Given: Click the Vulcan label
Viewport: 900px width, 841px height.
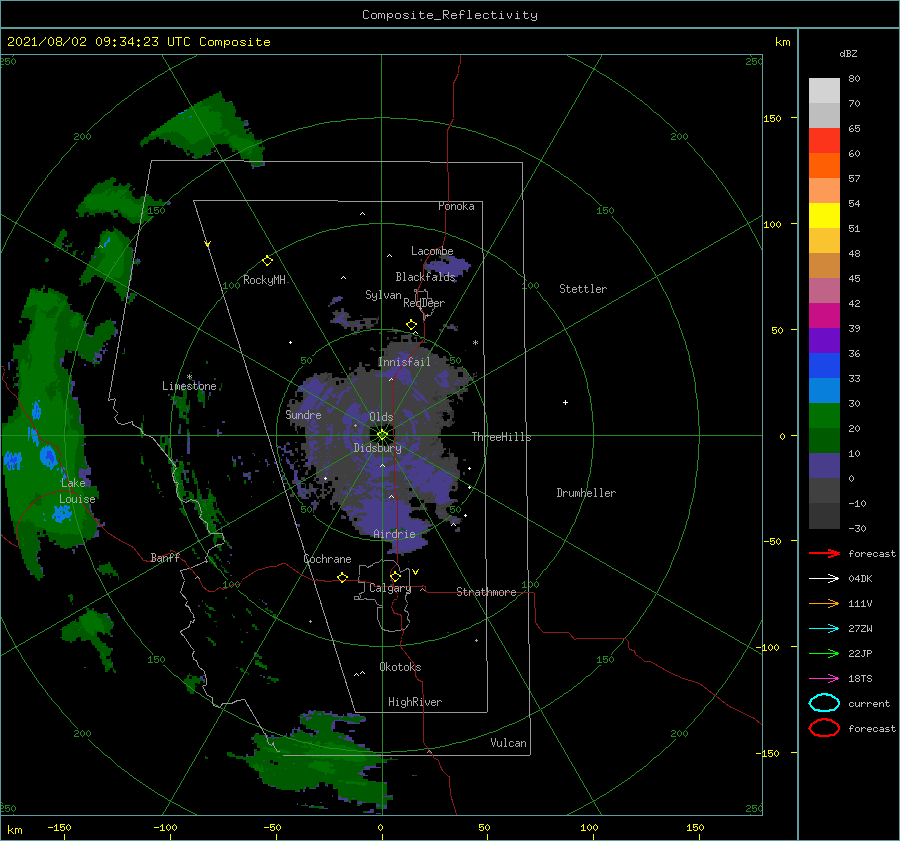Looking at the screenshot, I should point(509,743).
